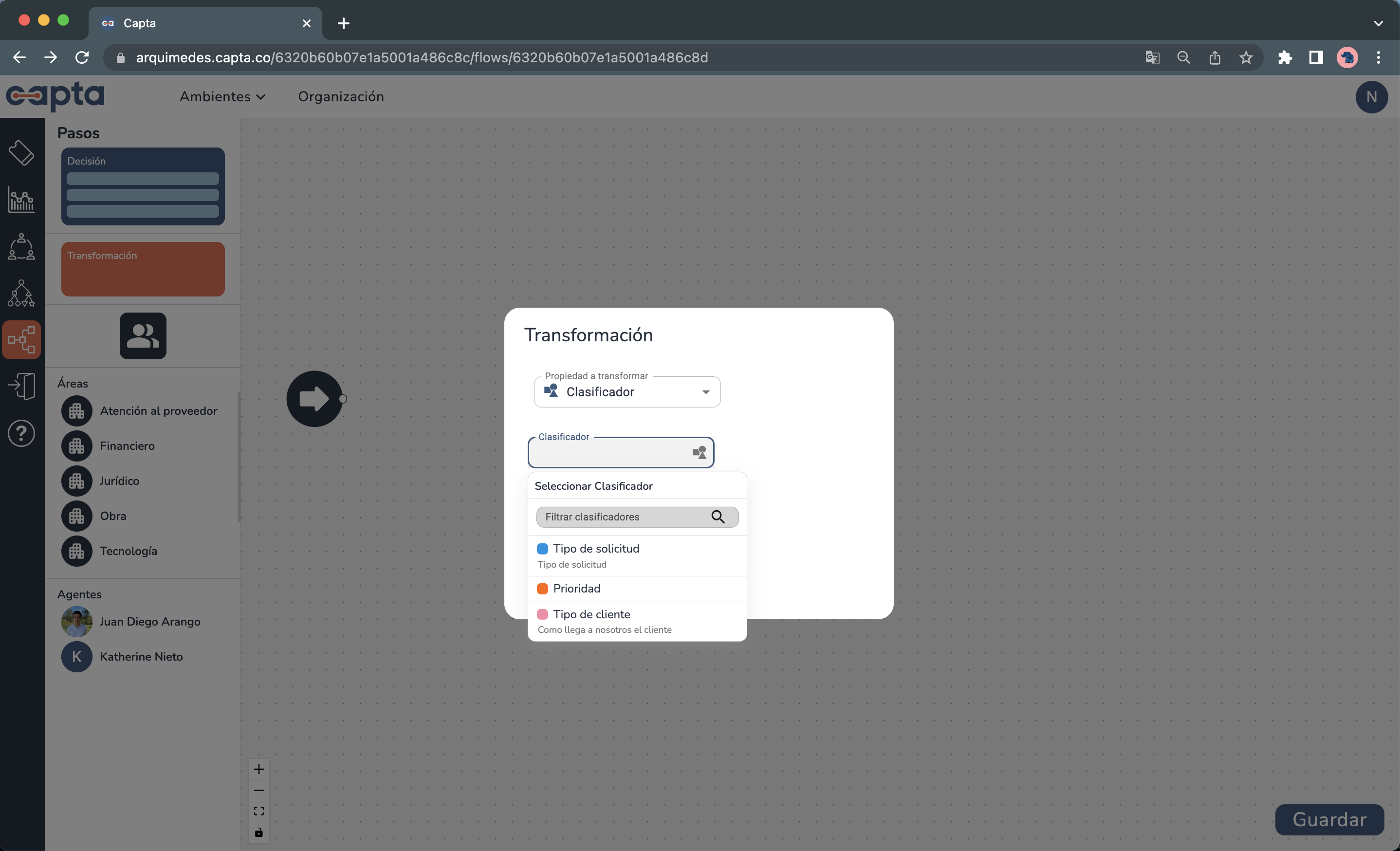
Task: Click the hierarchy tree sidebar icon
Action: [21, 293]
